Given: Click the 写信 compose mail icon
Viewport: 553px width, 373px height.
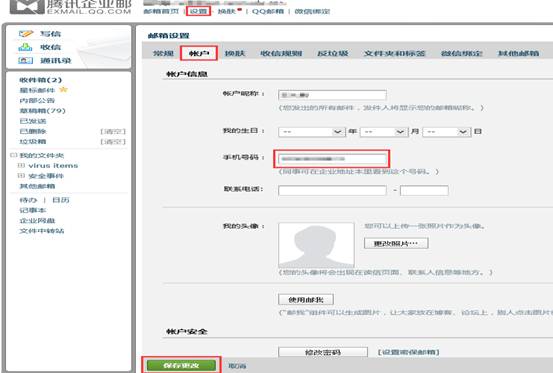Looking at the screenshot, I should [x=26, y=34].
